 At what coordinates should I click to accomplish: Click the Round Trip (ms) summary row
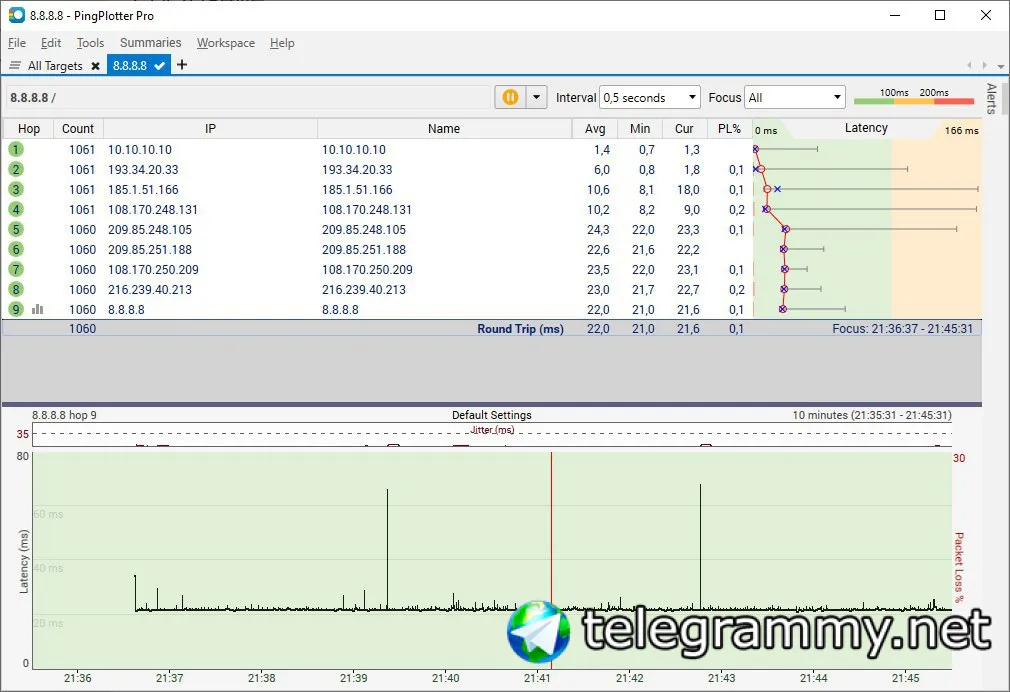(x=492, y=329)
